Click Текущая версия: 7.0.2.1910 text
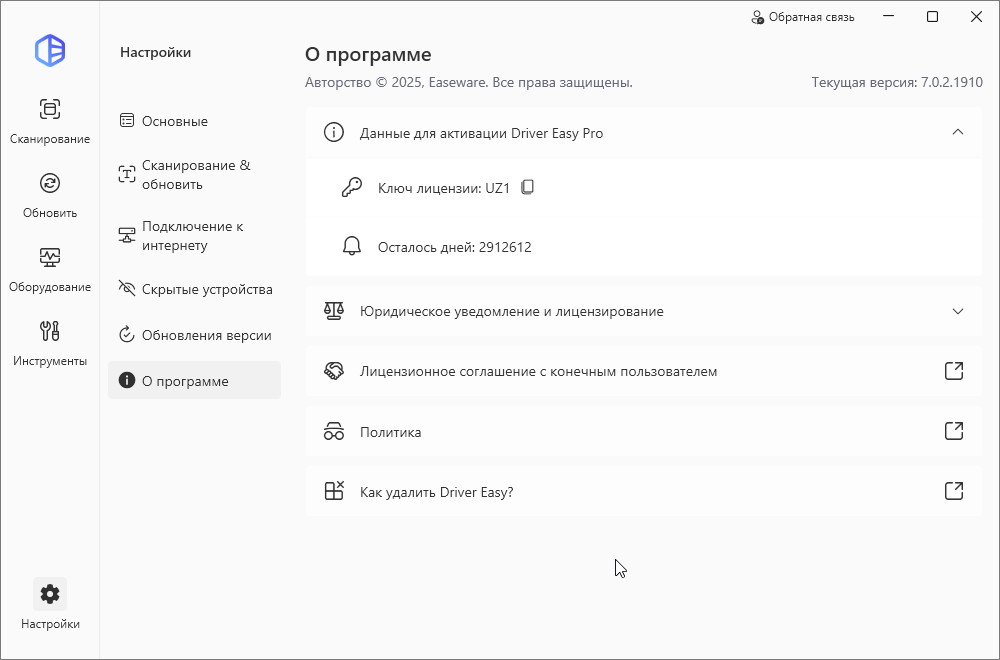 click(x=897, y=82)
